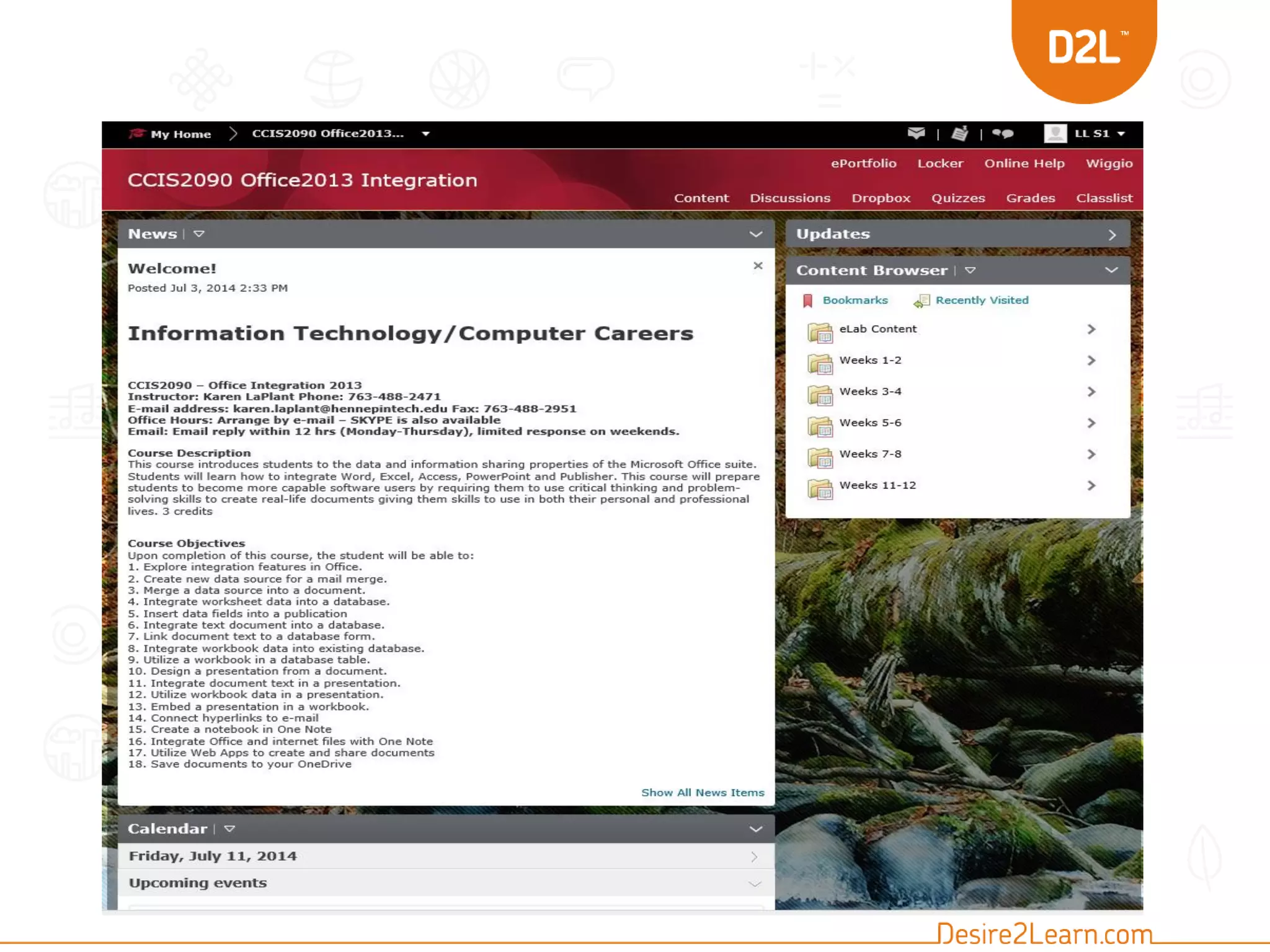1270x952 pixels.
Task: Click the My Home graduation cap icon
Action: pyautogui.click(x=136, y=133)
